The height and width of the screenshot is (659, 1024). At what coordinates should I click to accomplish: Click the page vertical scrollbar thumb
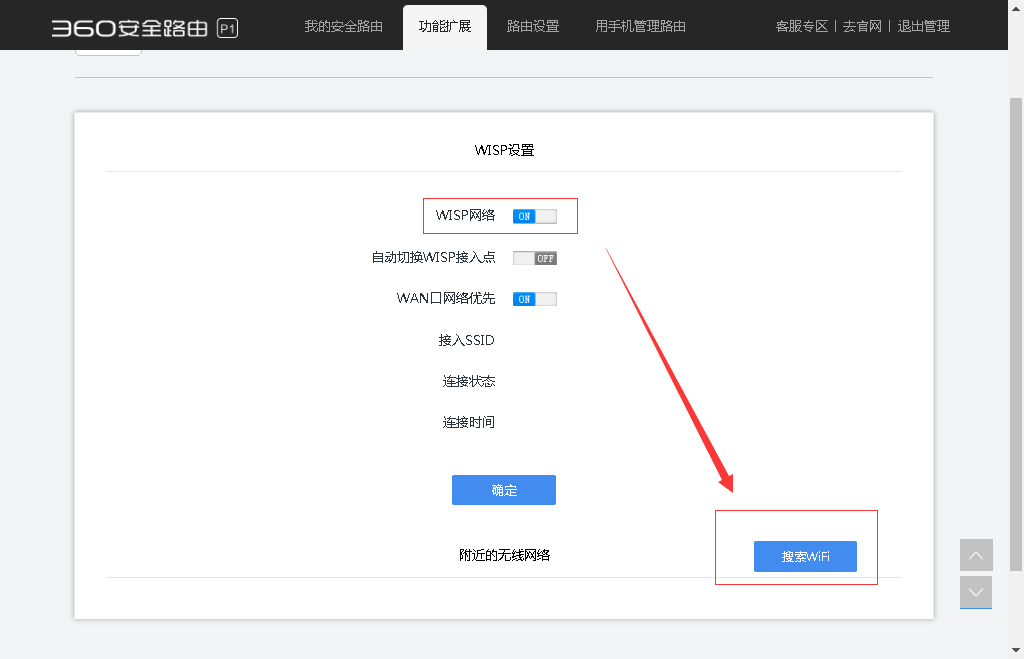pyautogui.click(x=1016, y=334)
